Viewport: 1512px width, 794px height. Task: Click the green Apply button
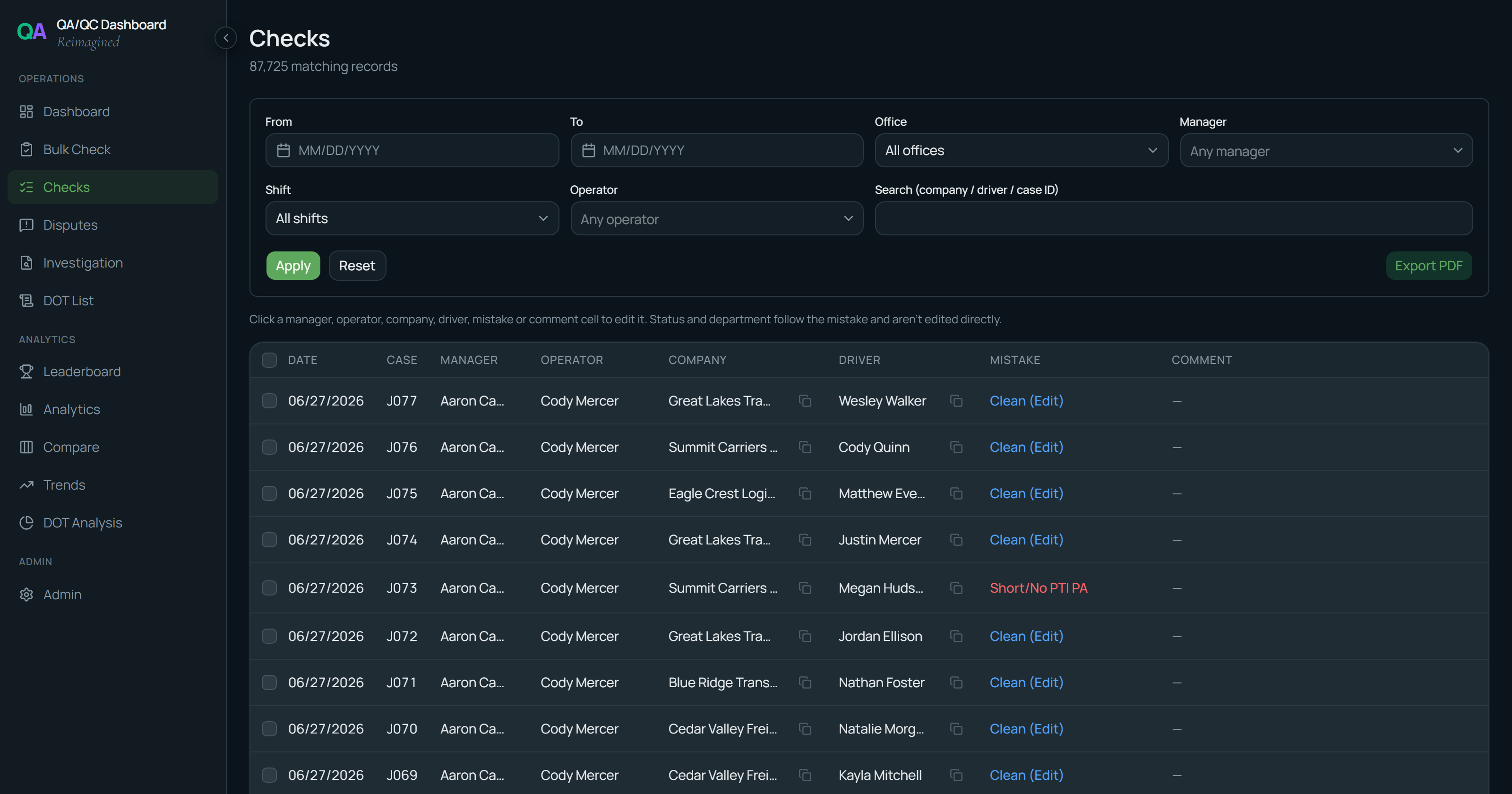(x=293, y=266)
